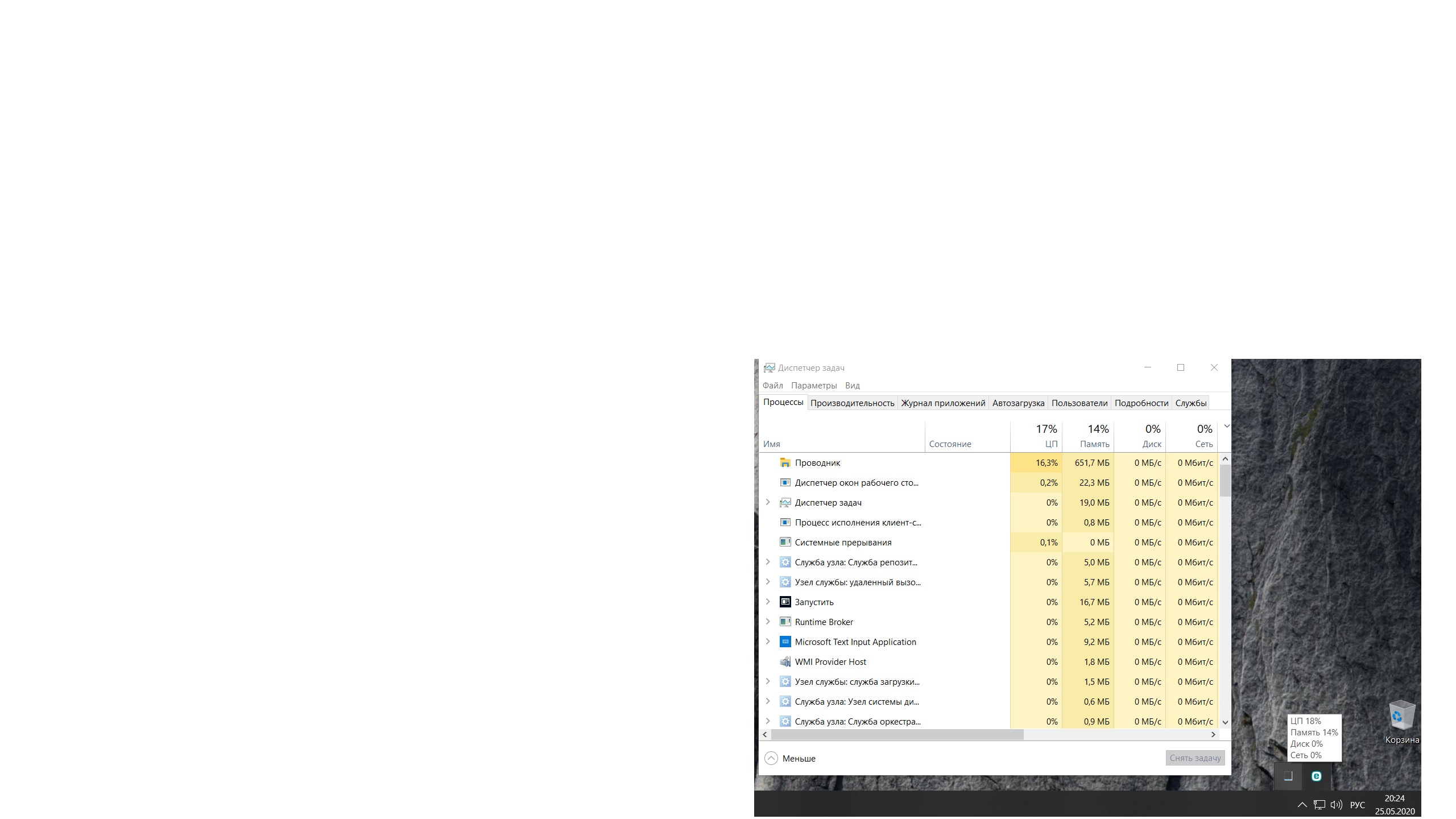
Task: Expand the Запустить process group
Action: pyautogui.click(x=768, y=602)
